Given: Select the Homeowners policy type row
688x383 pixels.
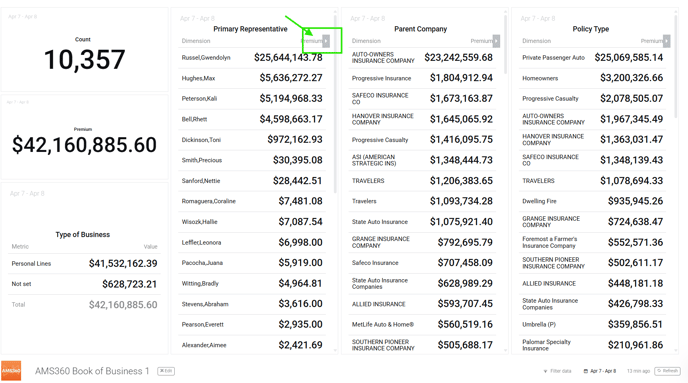Looking at the screenshot, I should (x=592, y=78).
